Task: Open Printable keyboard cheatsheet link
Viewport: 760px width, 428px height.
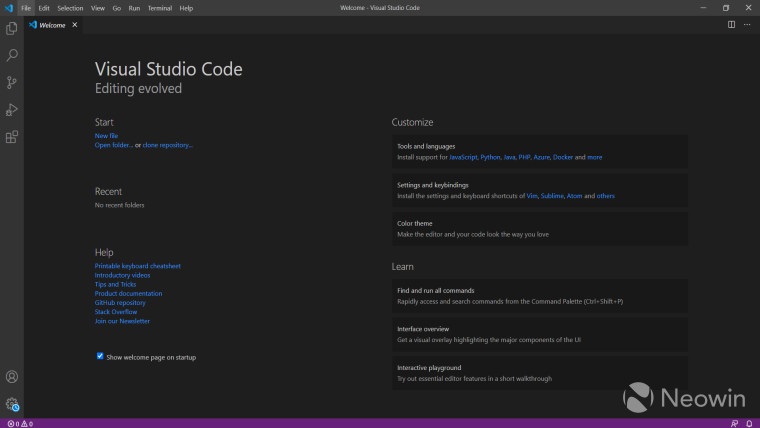Action: pyautogui.click(x=137, y=266)
